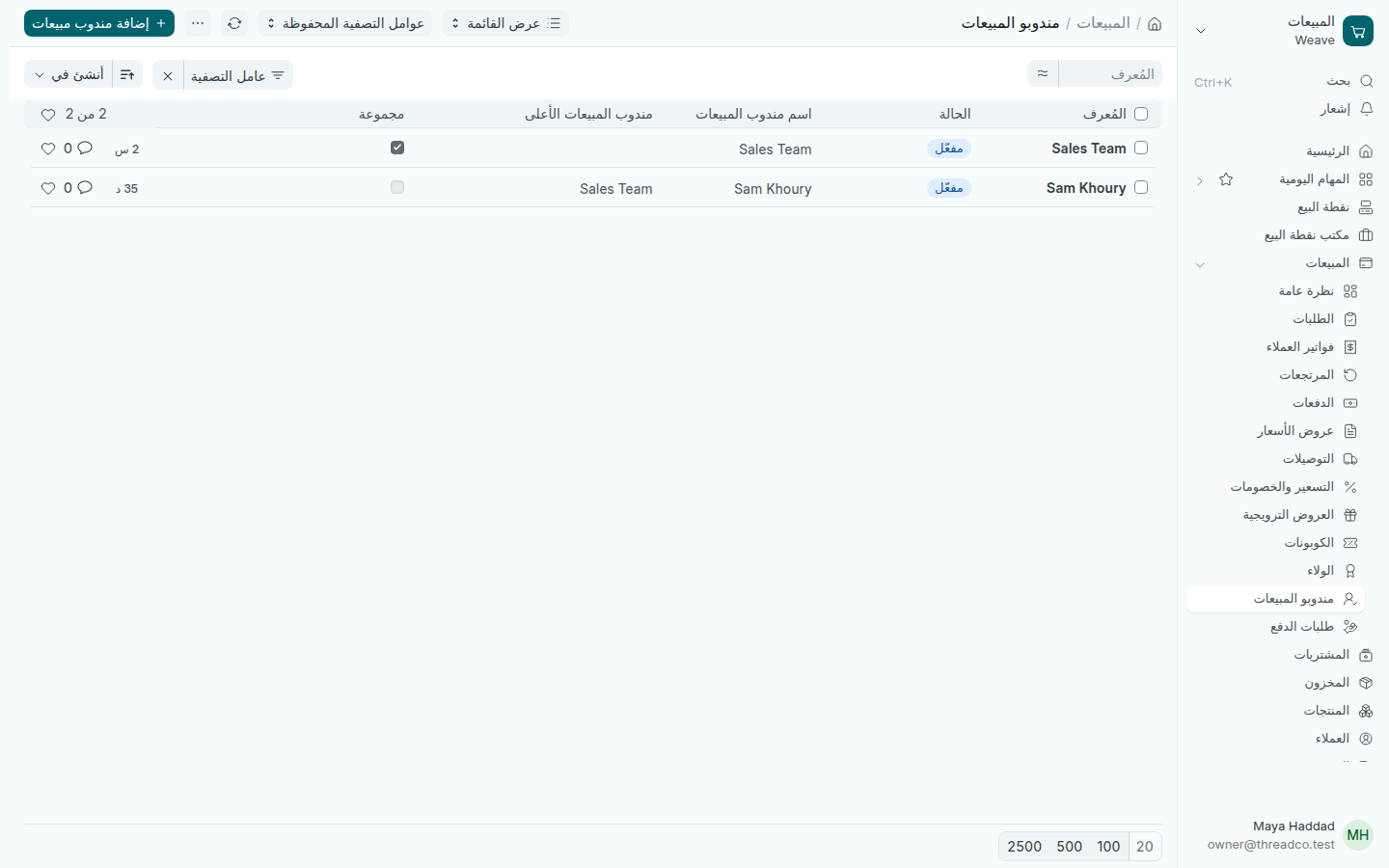This screenshot has height=868, width=1389.
Task: Open comments for the Sam Khoury row
Action: 85,188
